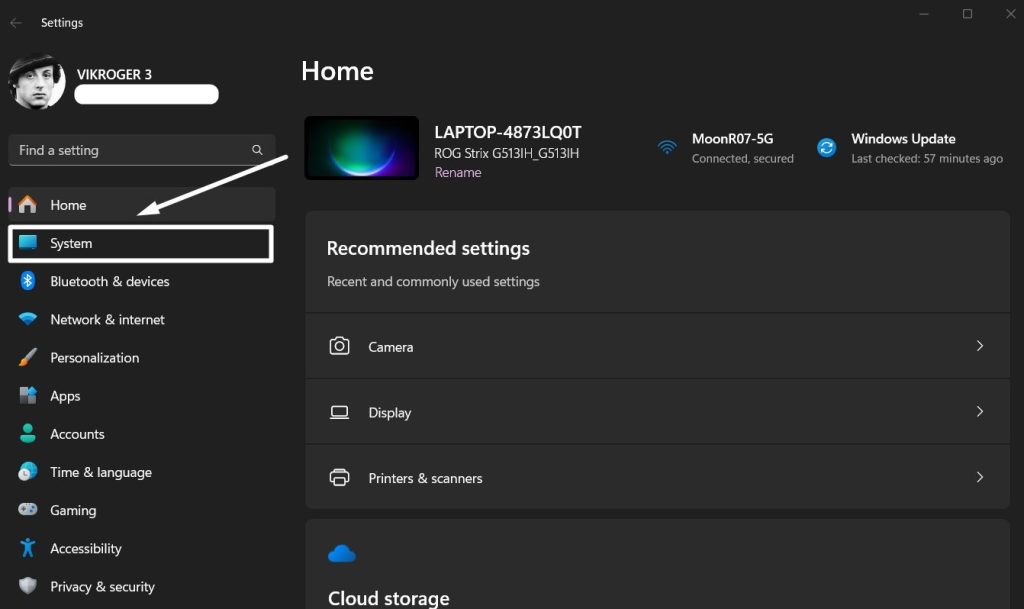Viewport: 1024px width, 609px height.
Task: Select Home in the navigation menu
Action: pyautogui.click(x=68, y=205)
